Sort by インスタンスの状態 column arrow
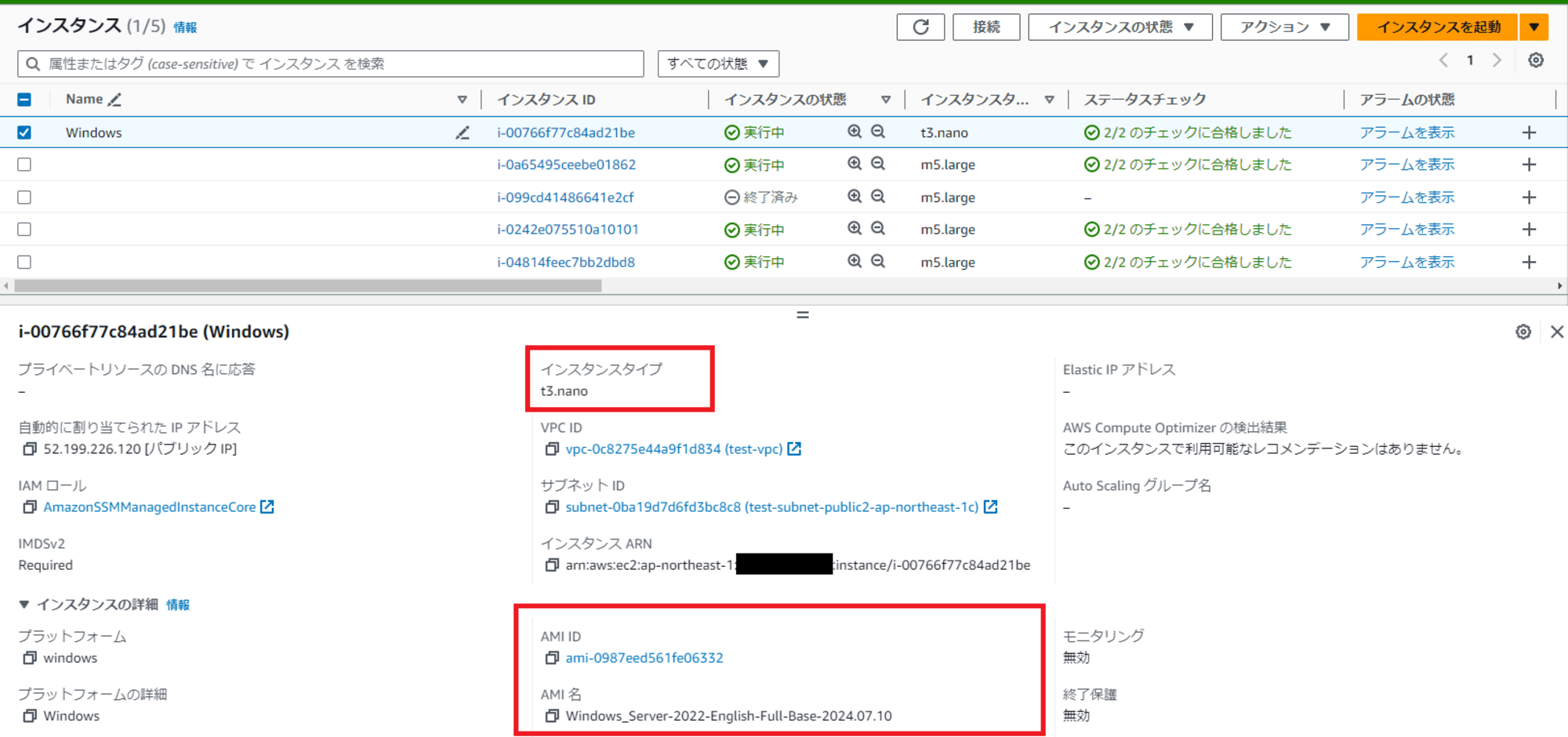The width and height of the screenshot is (1568, 737). pyautogui.click(x=886, y=100)
